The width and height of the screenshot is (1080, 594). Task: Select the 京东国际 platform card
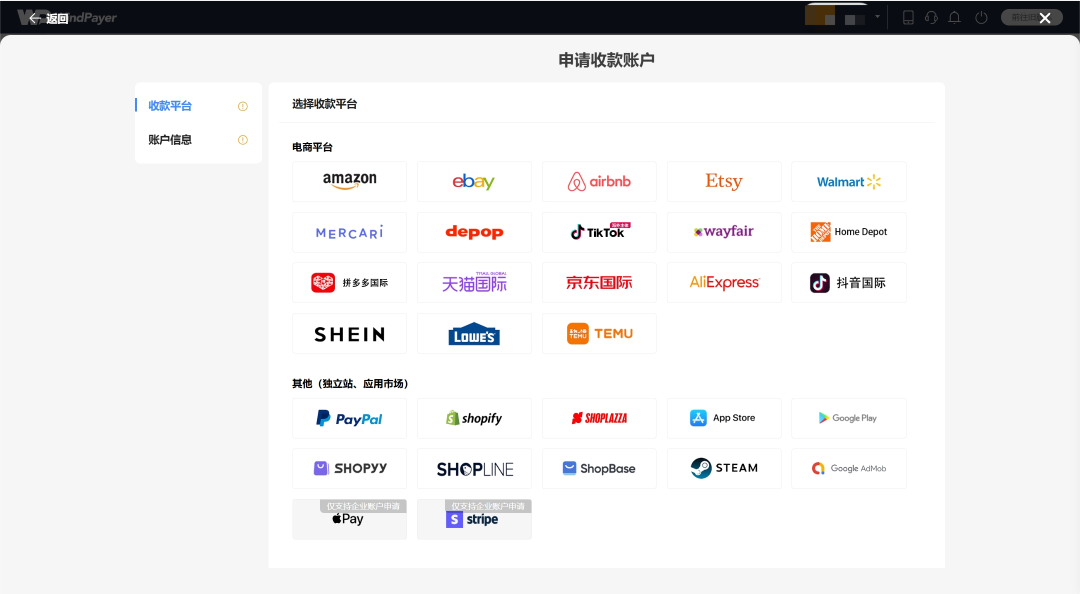[x=599, y=283]
